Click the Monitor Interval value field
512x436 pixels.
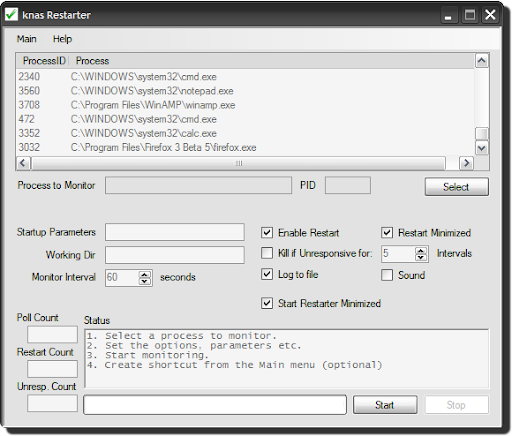(122, 277)
